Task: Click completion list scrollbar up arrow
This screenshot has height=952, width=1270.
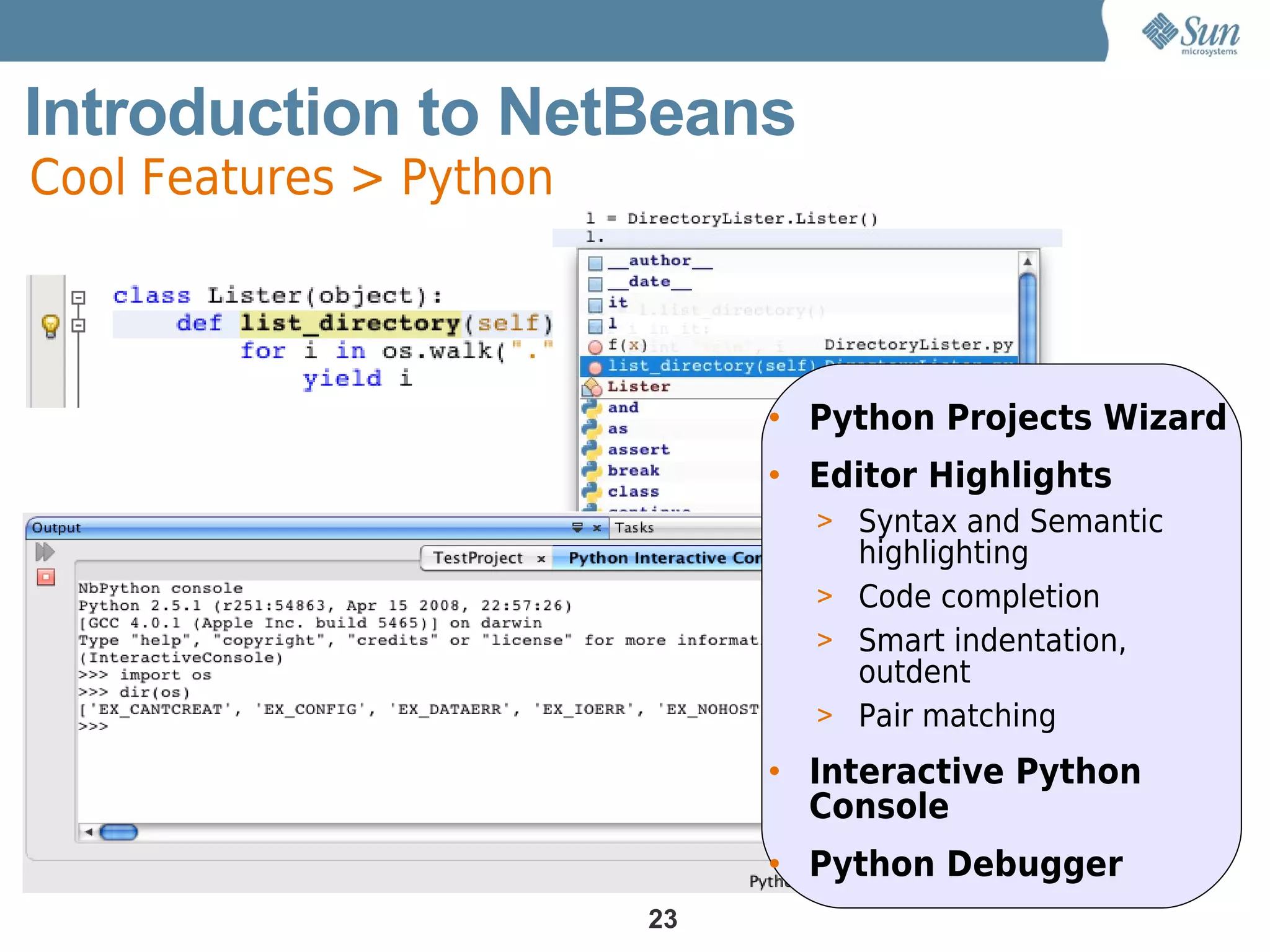Action: click(x=1027, y=262)
